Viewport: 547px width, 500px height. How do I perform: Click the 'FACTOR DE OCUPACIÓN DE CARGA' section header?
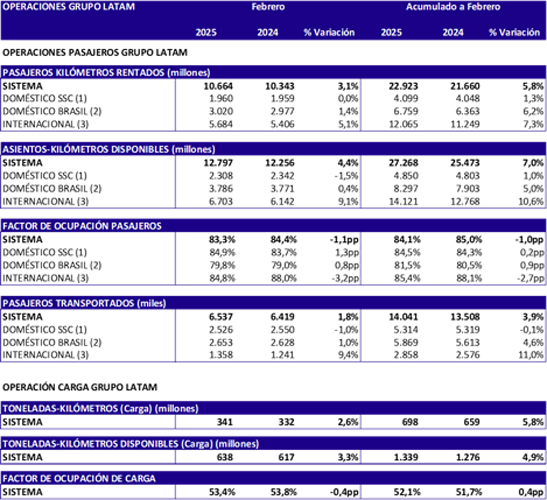click(79, 478)
